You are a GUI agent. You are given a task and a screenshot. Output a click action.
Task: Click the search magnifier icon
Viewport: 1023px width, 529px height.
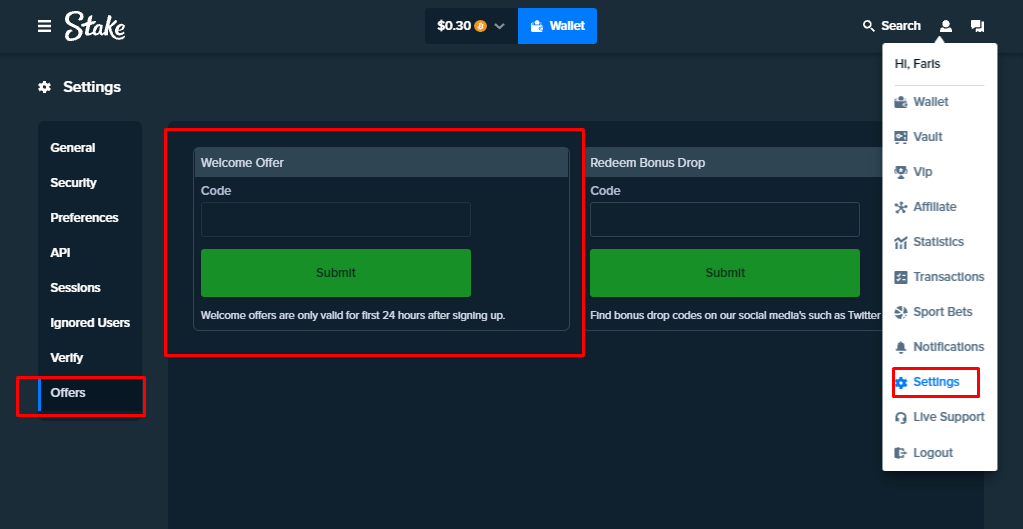868,26
